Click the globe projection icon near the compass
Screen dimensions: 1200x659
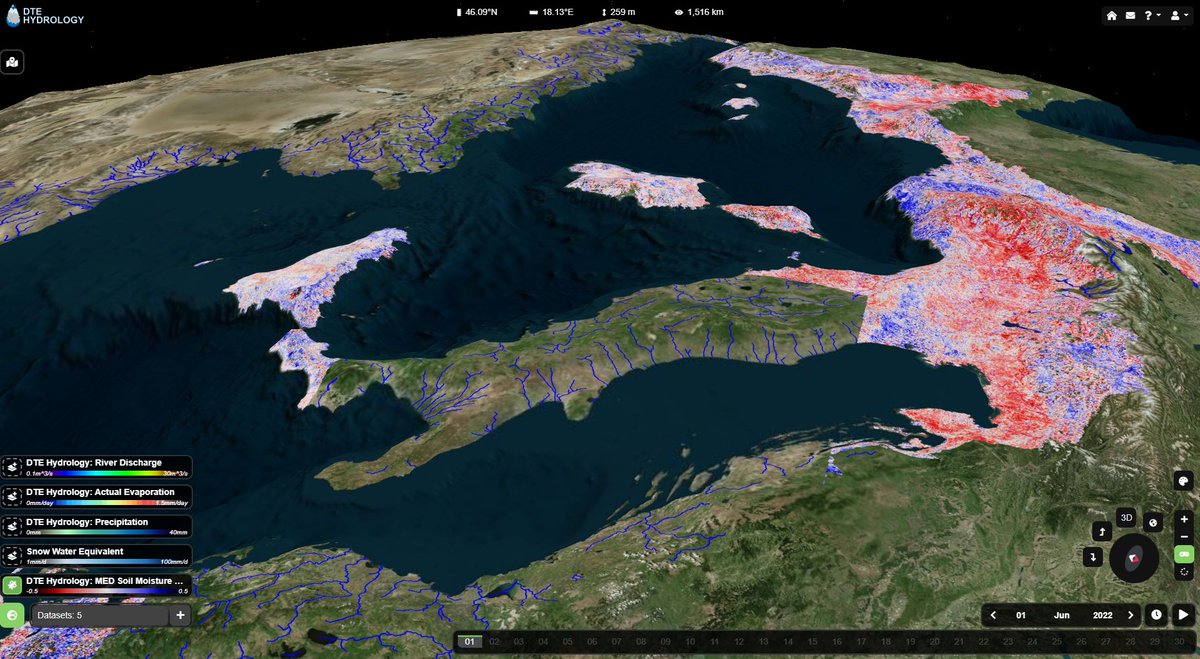1151,523
